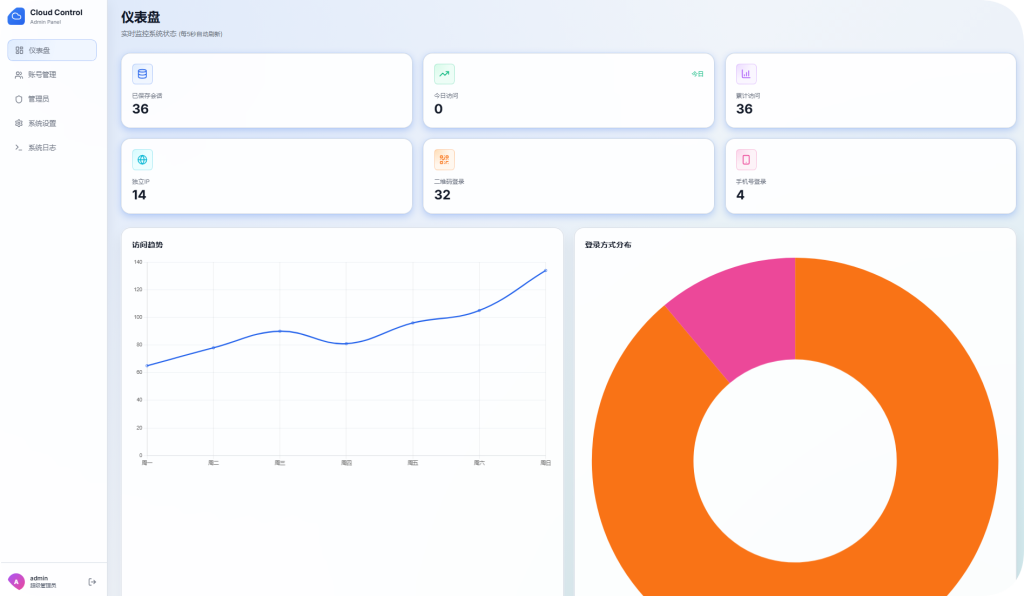Click the 周五 label on the chart x-axis

pyautogui.click(x=413, y=463)
